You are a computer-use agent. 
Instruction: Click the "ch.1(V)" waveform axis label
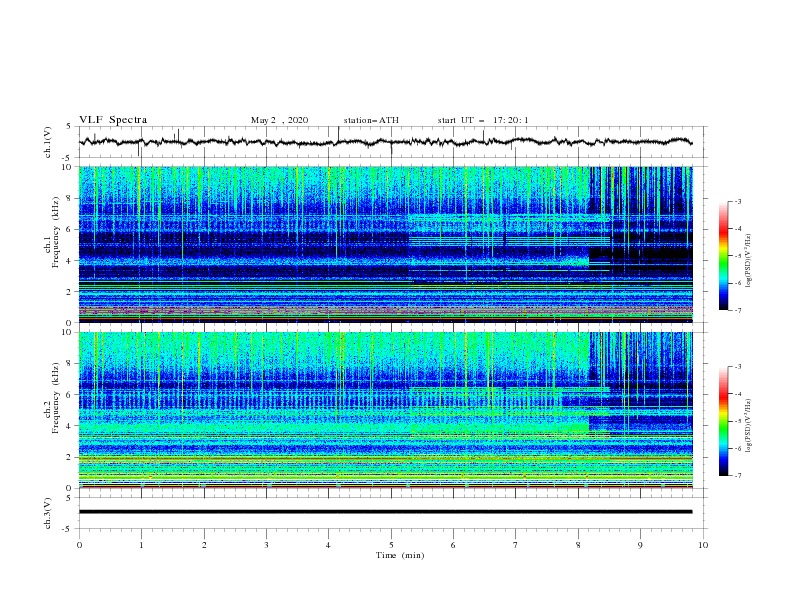tap(48, 142)
